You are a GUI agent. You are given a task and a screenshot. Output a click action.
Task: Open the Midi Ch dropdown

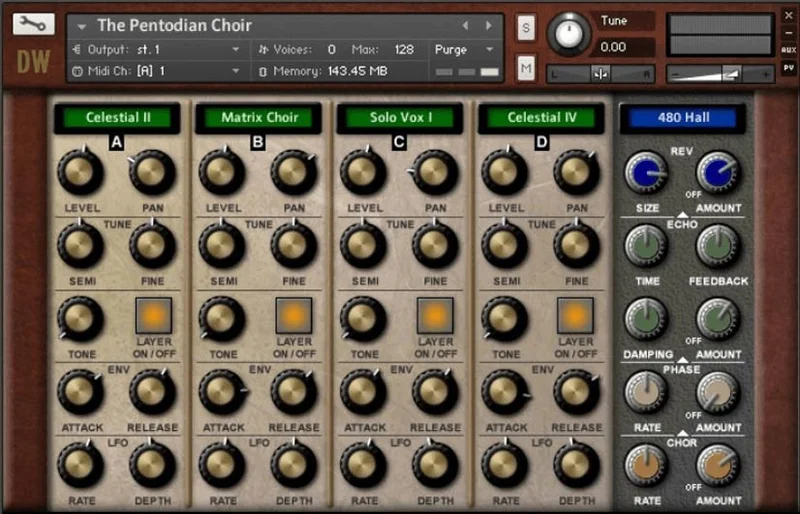pos(236,71)
